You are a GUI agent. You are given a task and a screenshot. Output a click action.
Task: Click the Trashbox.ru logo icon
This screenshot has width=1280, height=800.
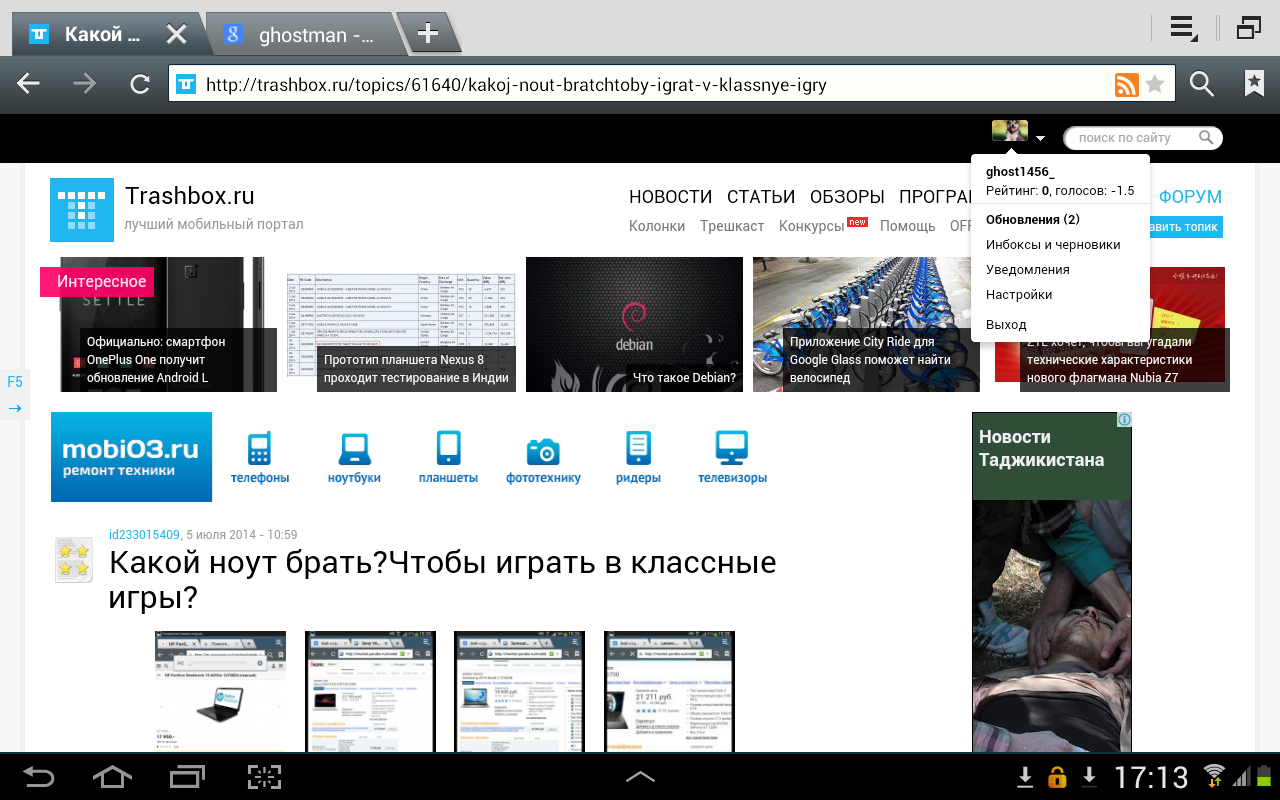[82, 210]
